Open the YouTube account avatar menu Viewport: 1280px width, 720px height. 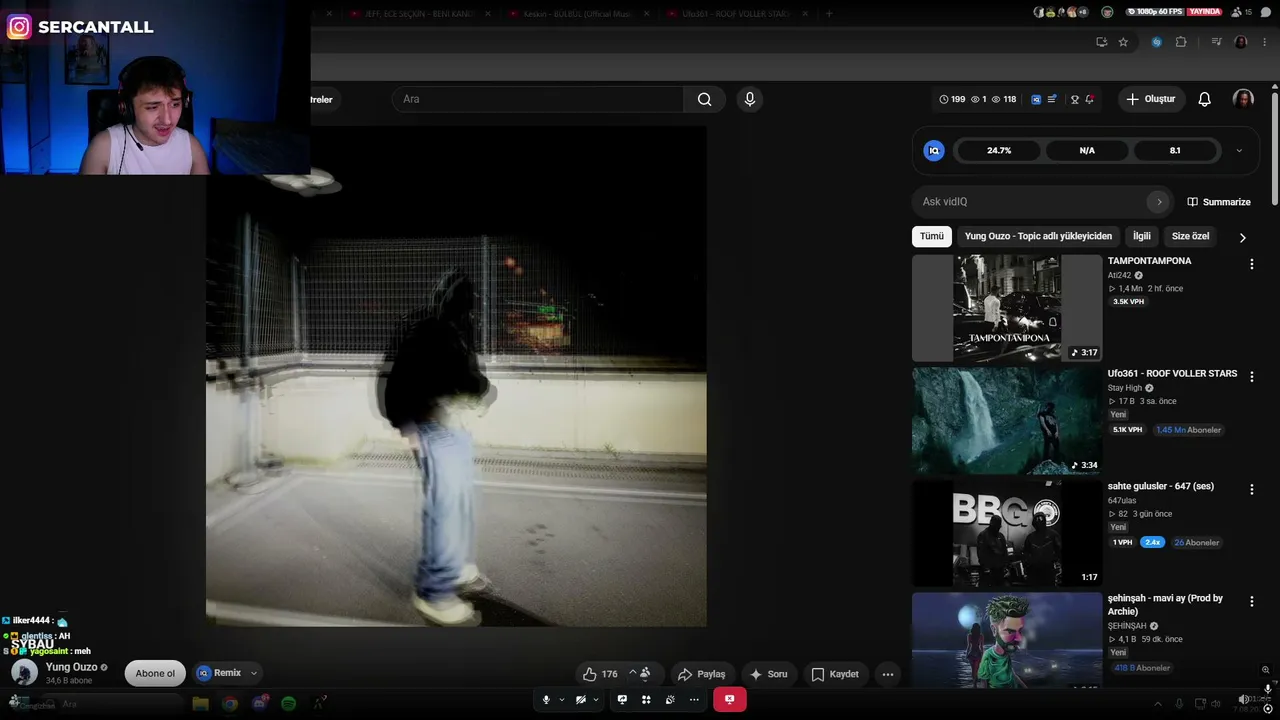point(1243,99)
